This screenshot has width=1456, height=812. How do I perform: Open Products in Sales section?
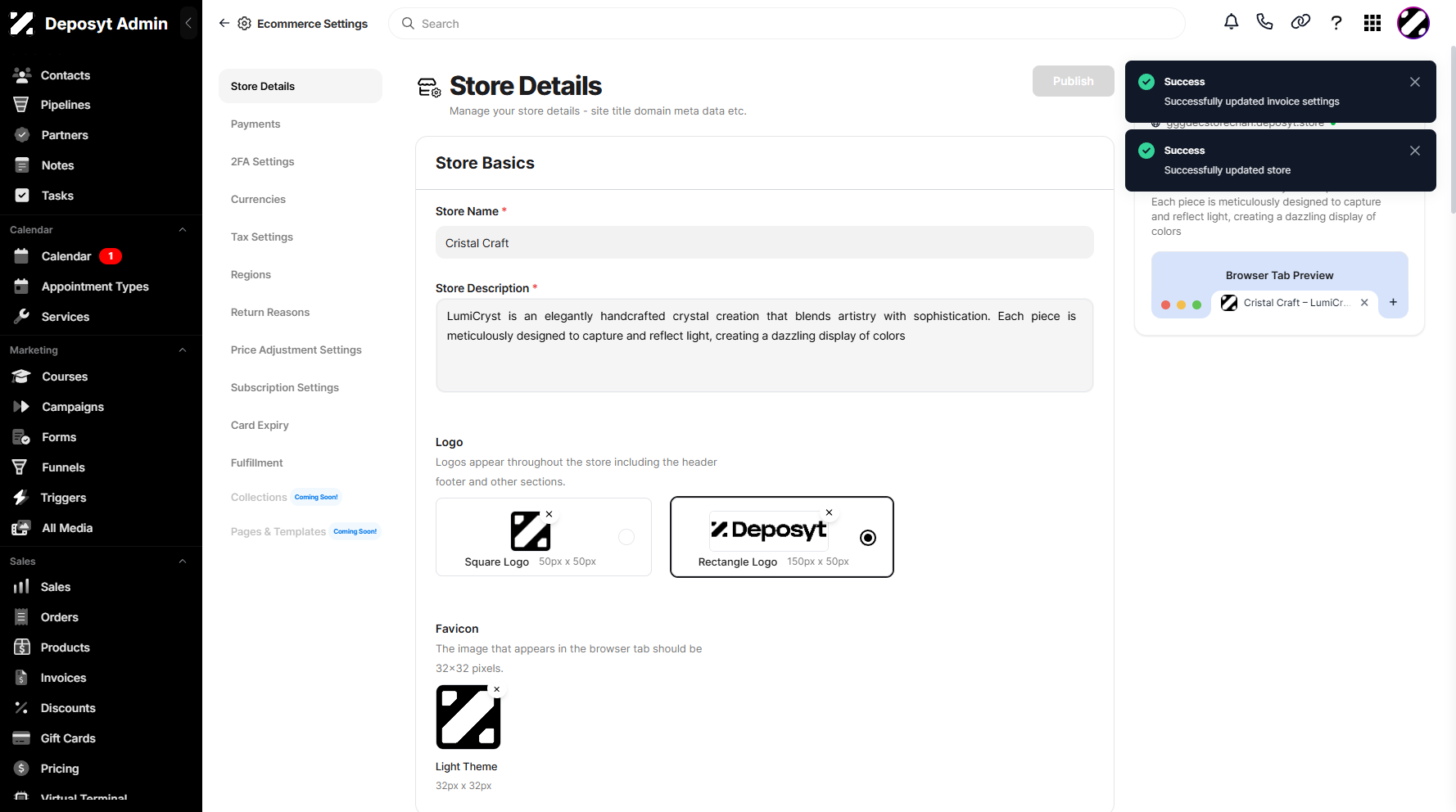click(66, 647)
